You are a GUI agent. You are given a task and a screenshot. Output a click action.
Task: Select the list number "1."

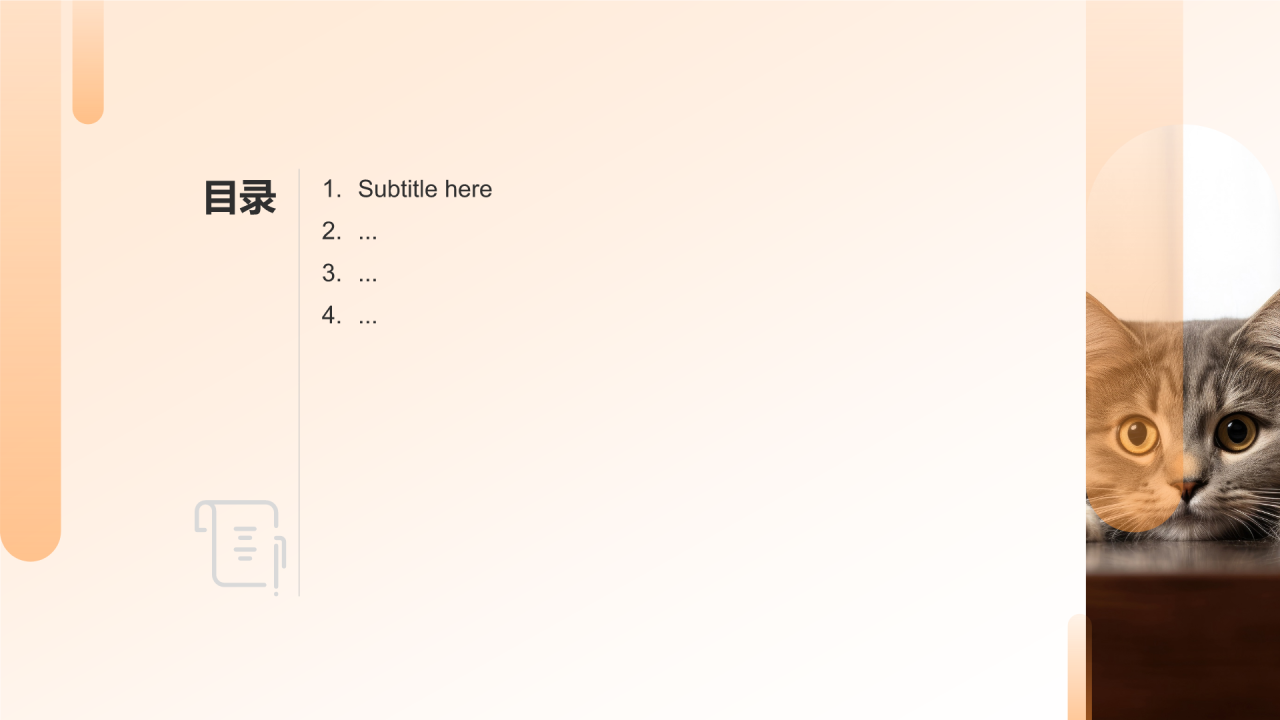(332, 189)
